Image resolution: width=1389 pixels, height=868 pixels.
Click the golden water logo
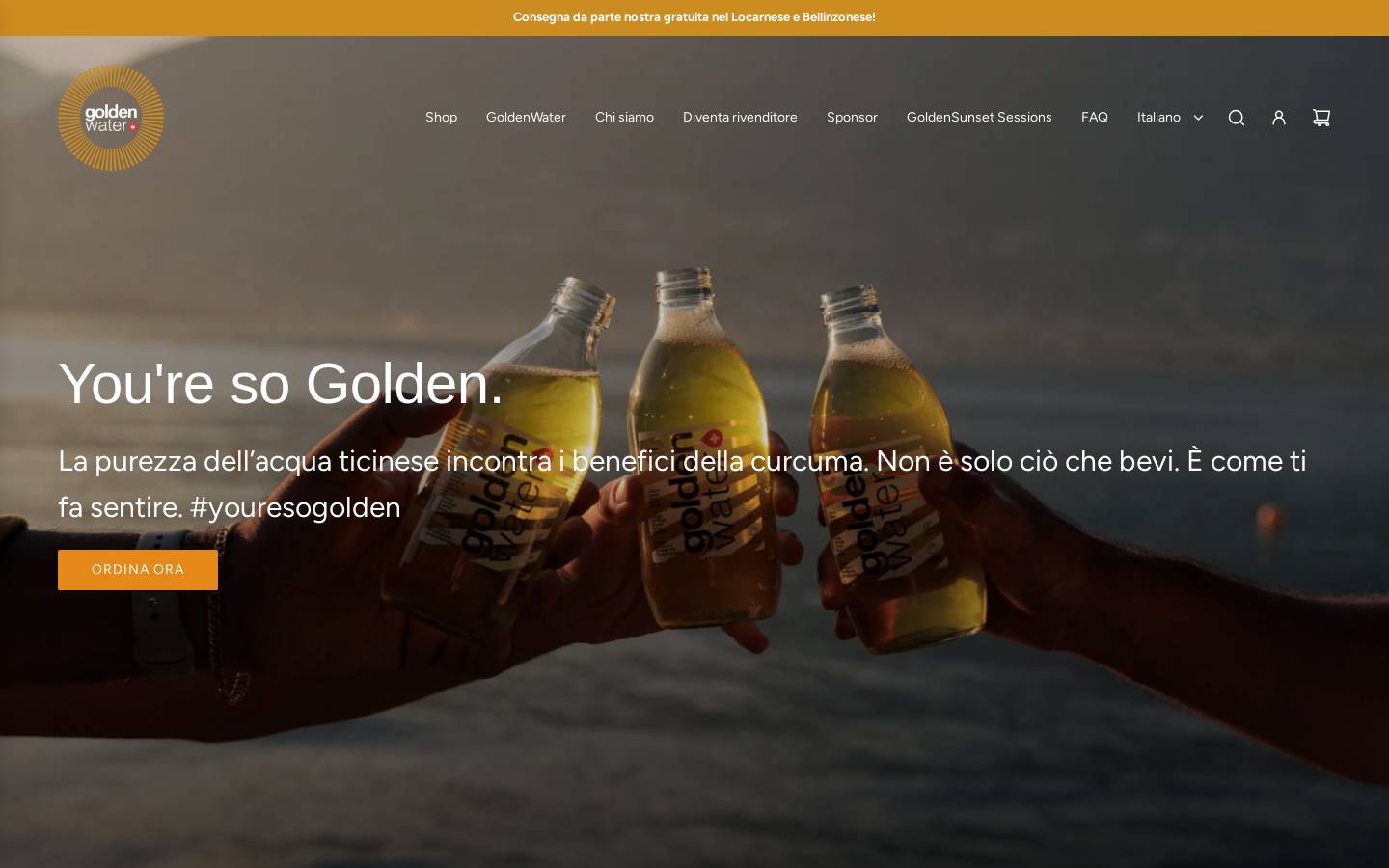click(x=111, y=118)
